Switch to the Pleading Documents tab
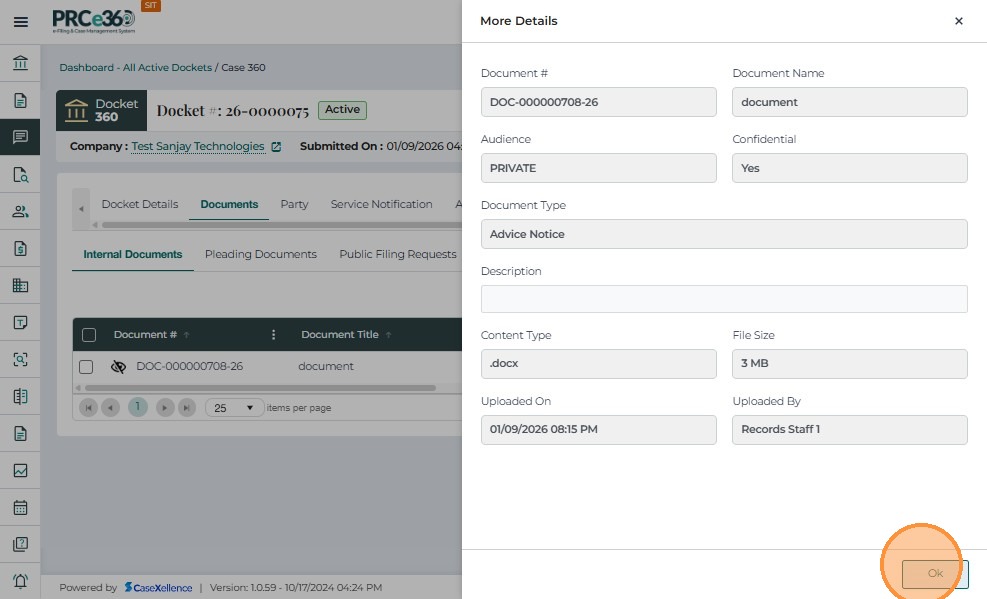Screen dimensions: 987x599 click(x=260, y=254)
